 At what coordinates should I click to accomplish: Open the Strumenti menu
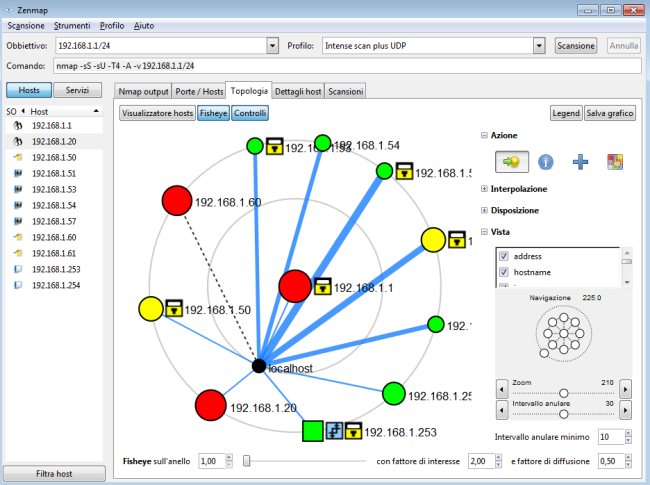click(x=72, y=26)
